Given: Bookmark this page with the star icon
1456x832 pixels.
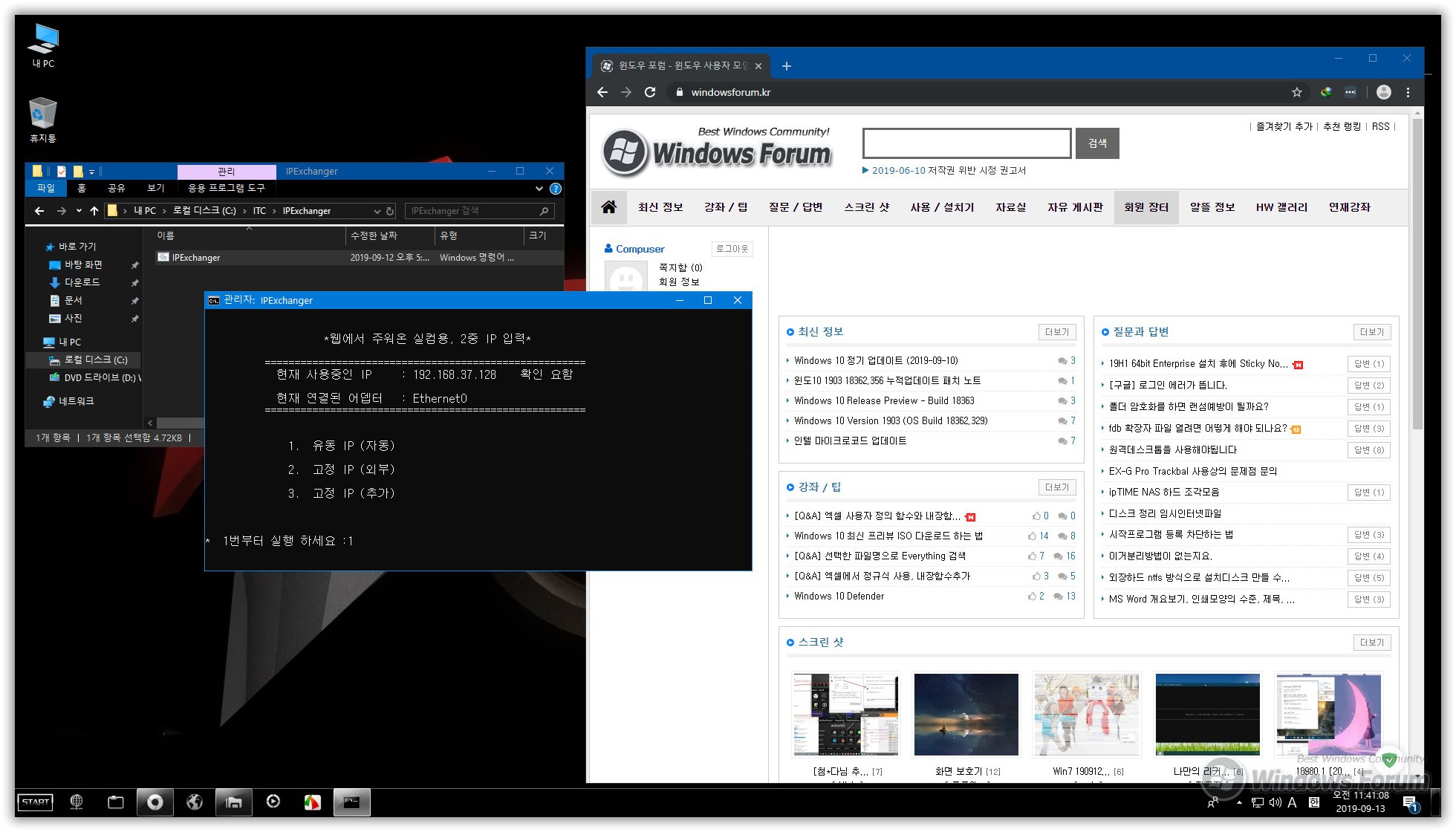Looking at the screenshot, I should (1297, 92).
